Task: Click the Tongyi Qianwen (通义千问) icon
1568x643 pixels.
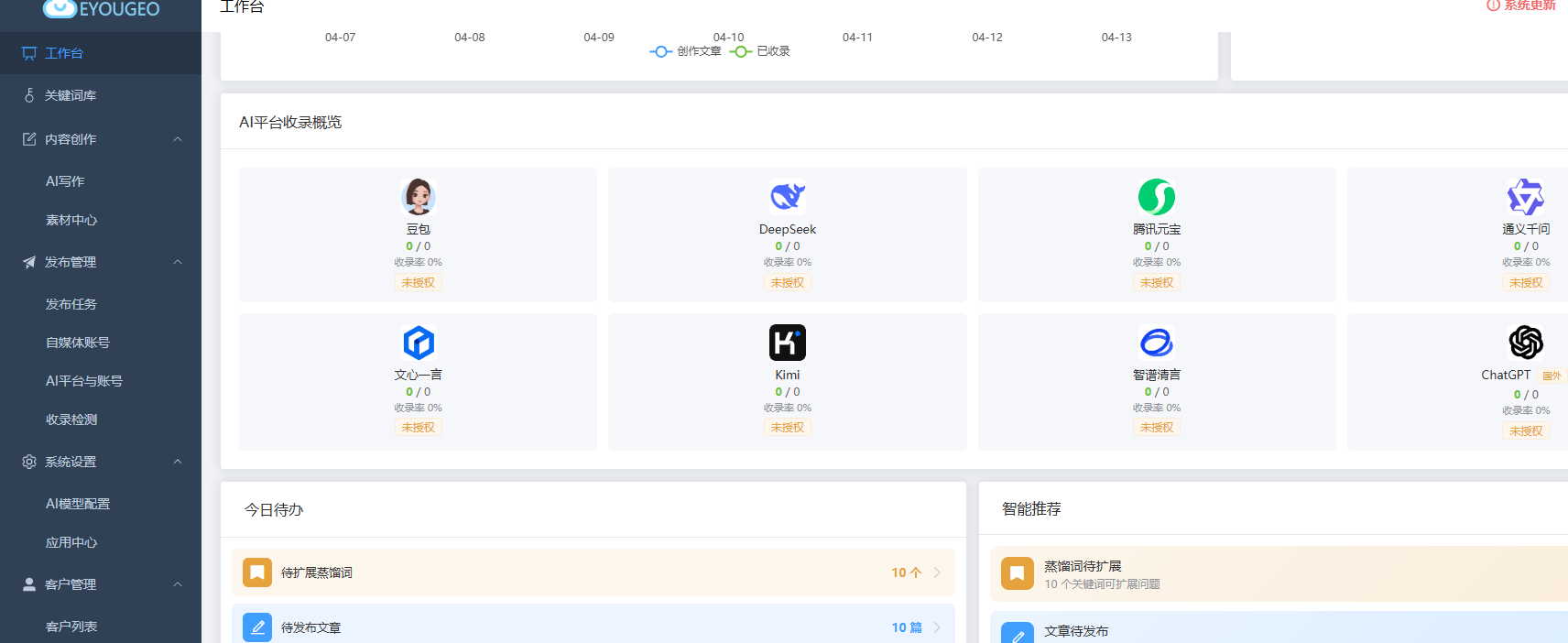Action: pos(1525,197)
